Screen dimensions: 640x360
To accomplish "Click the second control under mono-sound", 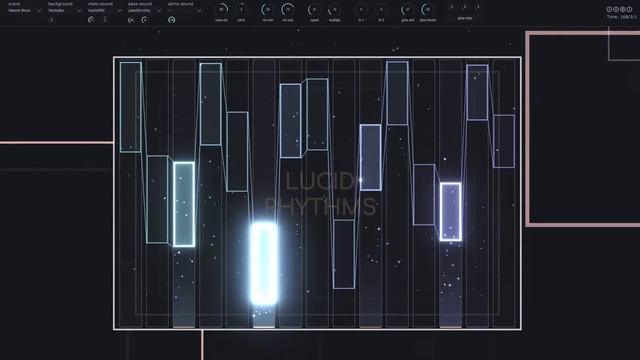I will pos(104,20).
